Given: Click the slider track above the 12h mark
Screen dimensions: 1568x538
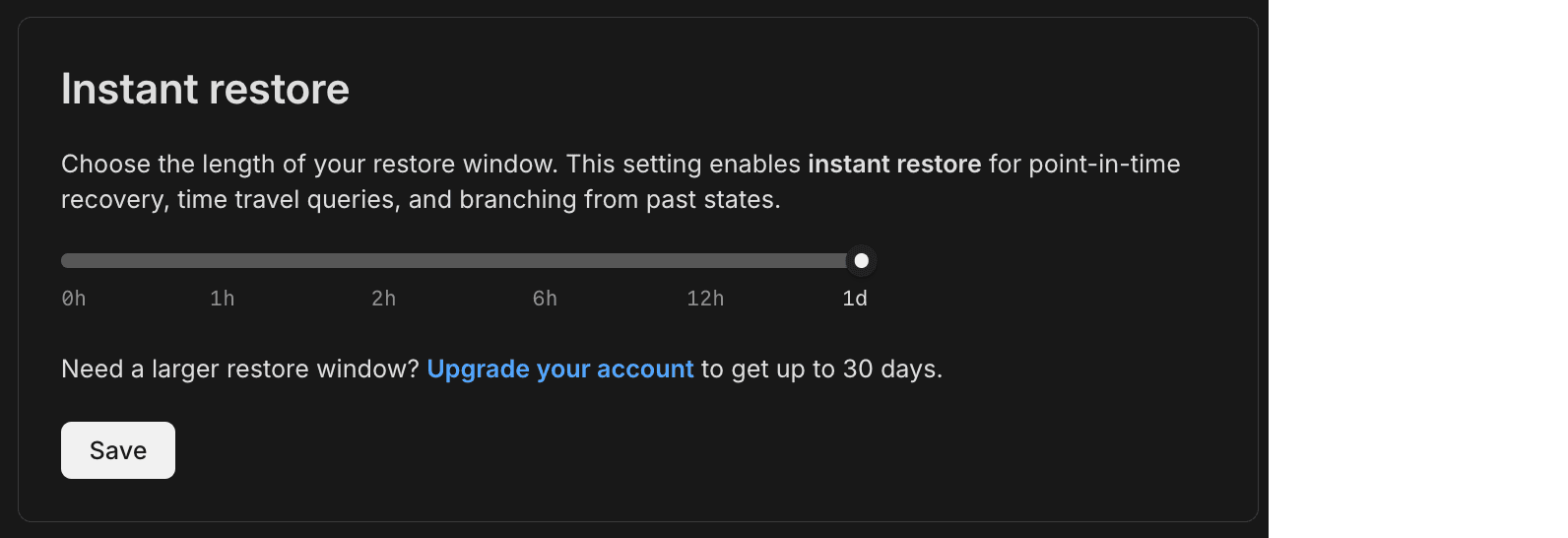Looking at the screenshot, I should (x=705, y=261).
